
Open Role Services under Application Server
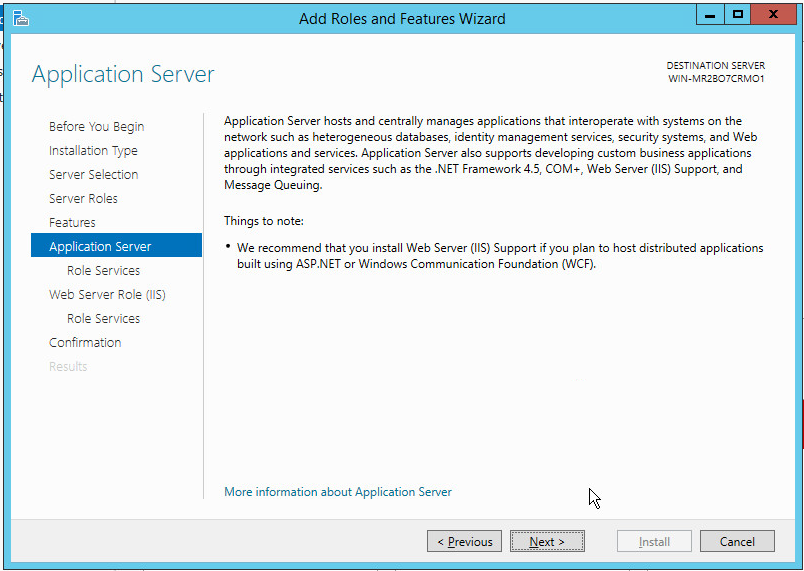click(103, 271)
